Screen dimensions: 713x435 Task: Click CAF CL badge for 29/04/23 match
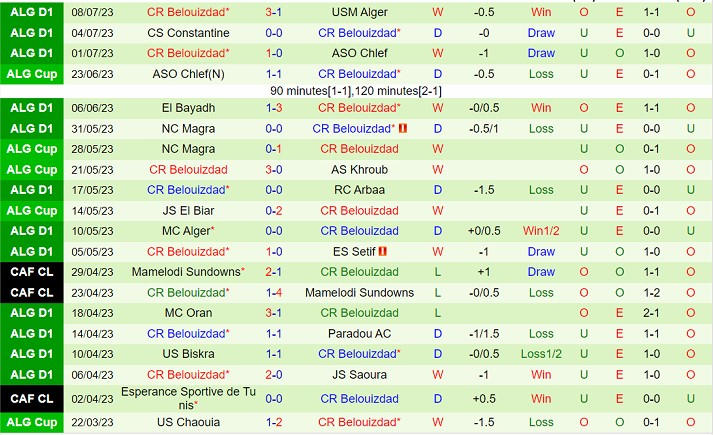[31, 272]
